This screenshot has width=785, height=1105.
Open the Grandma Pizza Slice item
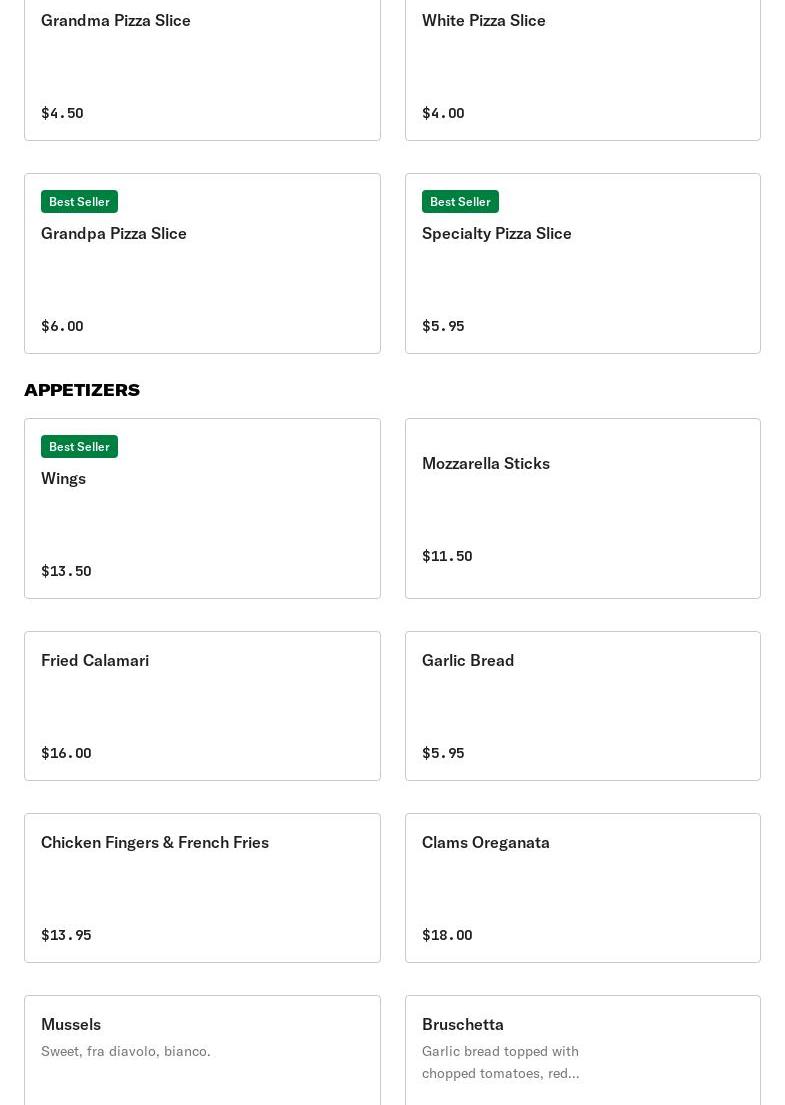202,69
